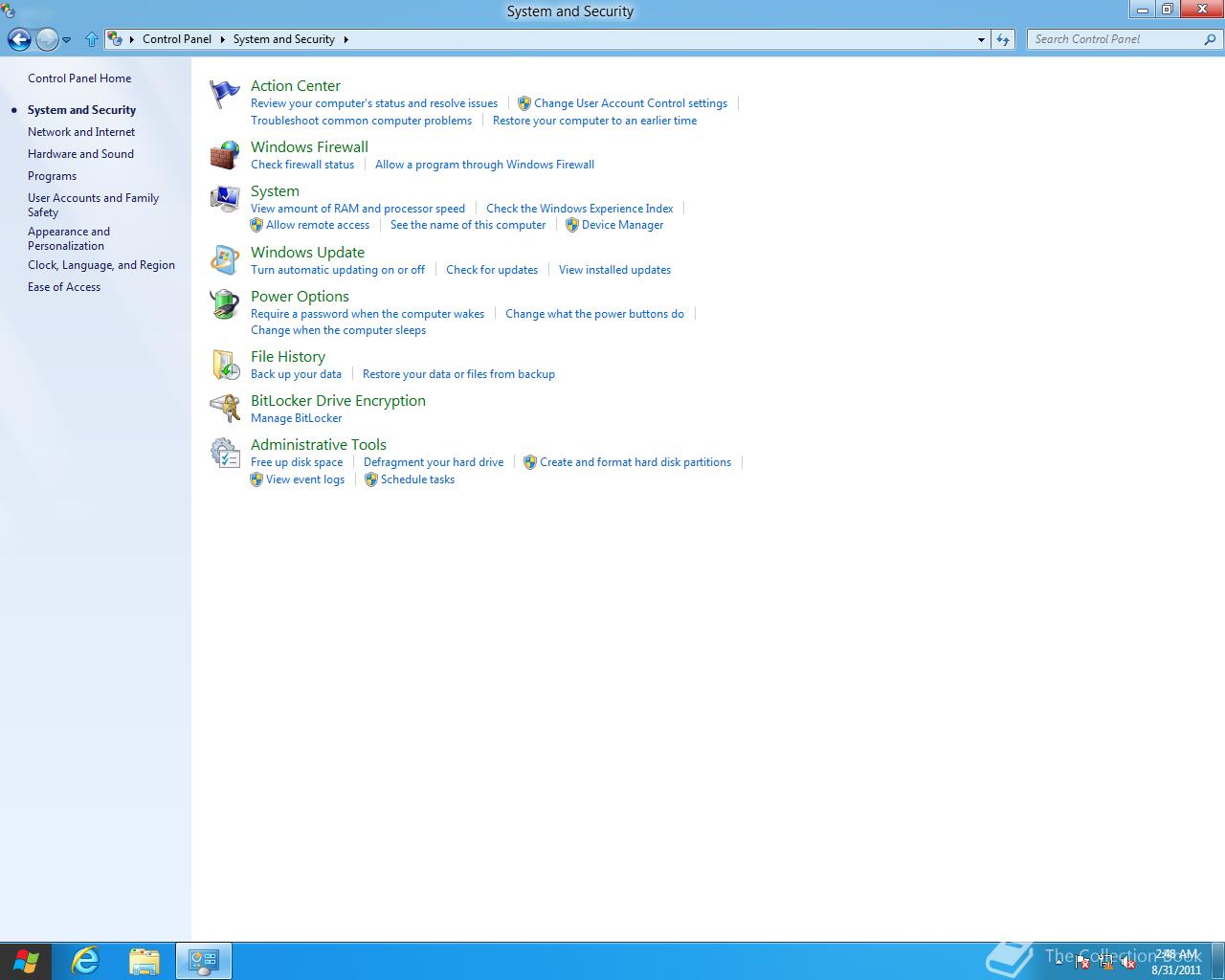Click the Forward navigation arrow
1225x980 pixels.
coord(46,39)
